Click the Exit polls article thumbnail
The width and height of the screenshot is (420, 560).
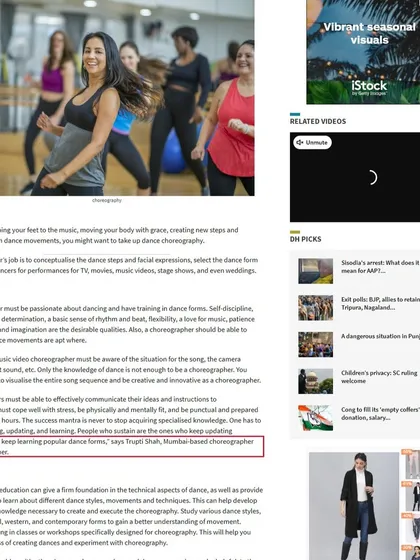tap(316, 308)
